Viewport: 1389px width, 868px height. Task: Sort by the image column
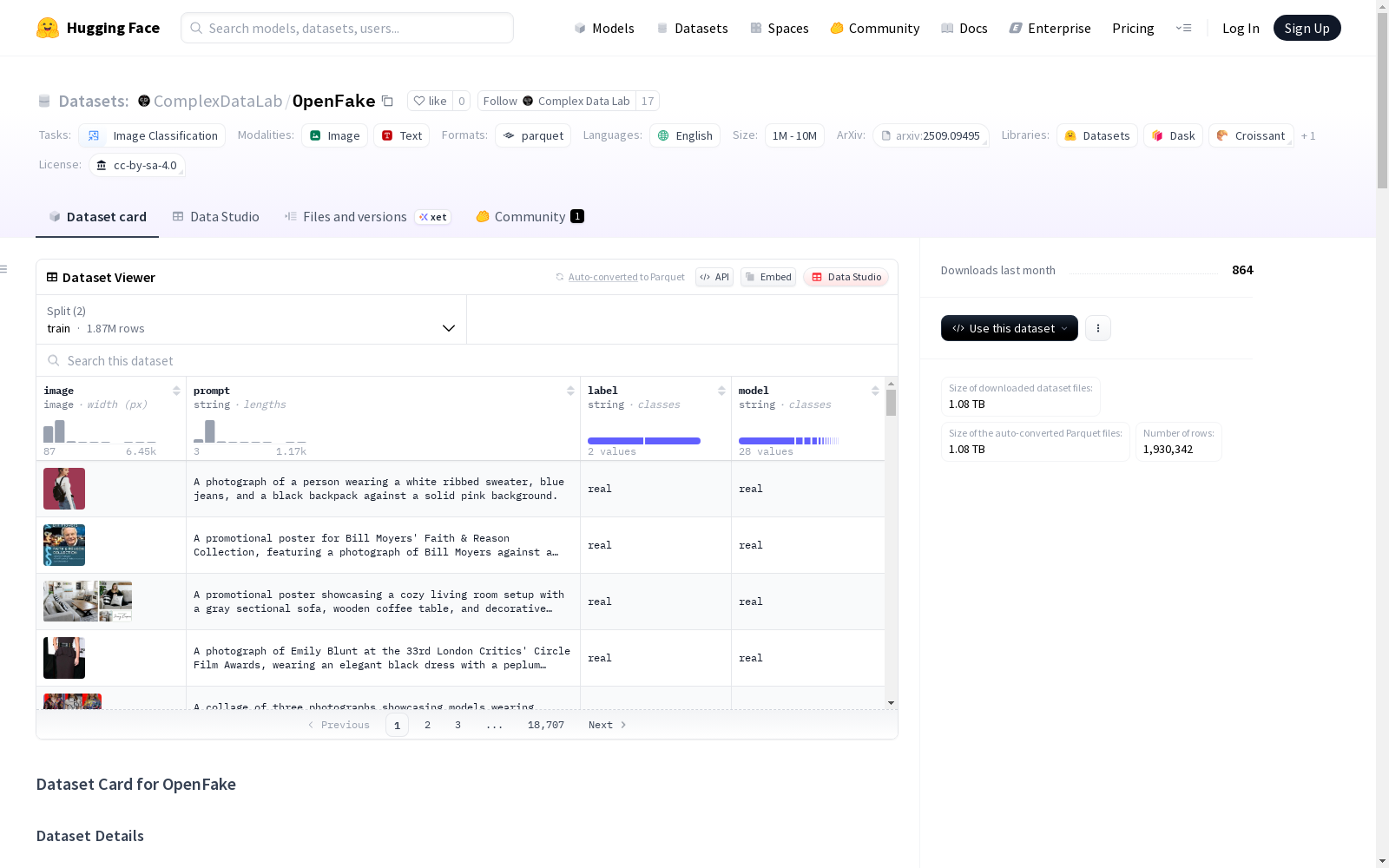pos(176,391)
